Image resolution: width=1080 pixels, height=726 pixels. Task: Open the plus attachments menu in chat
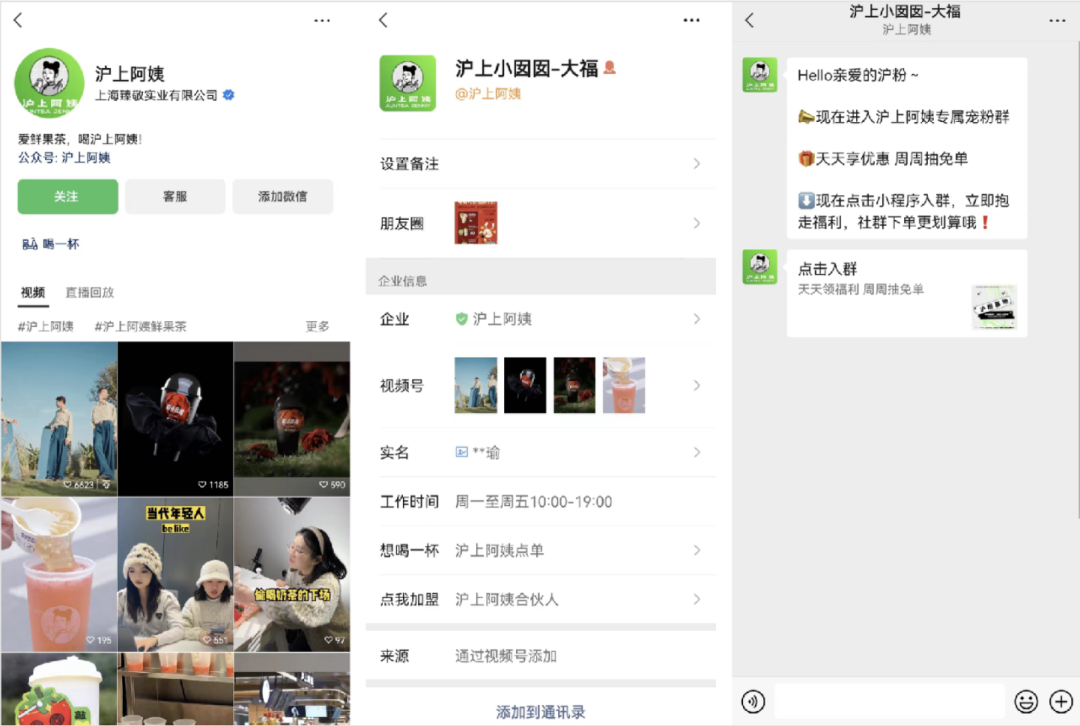pyautogui.click(x=1061, y=702)
